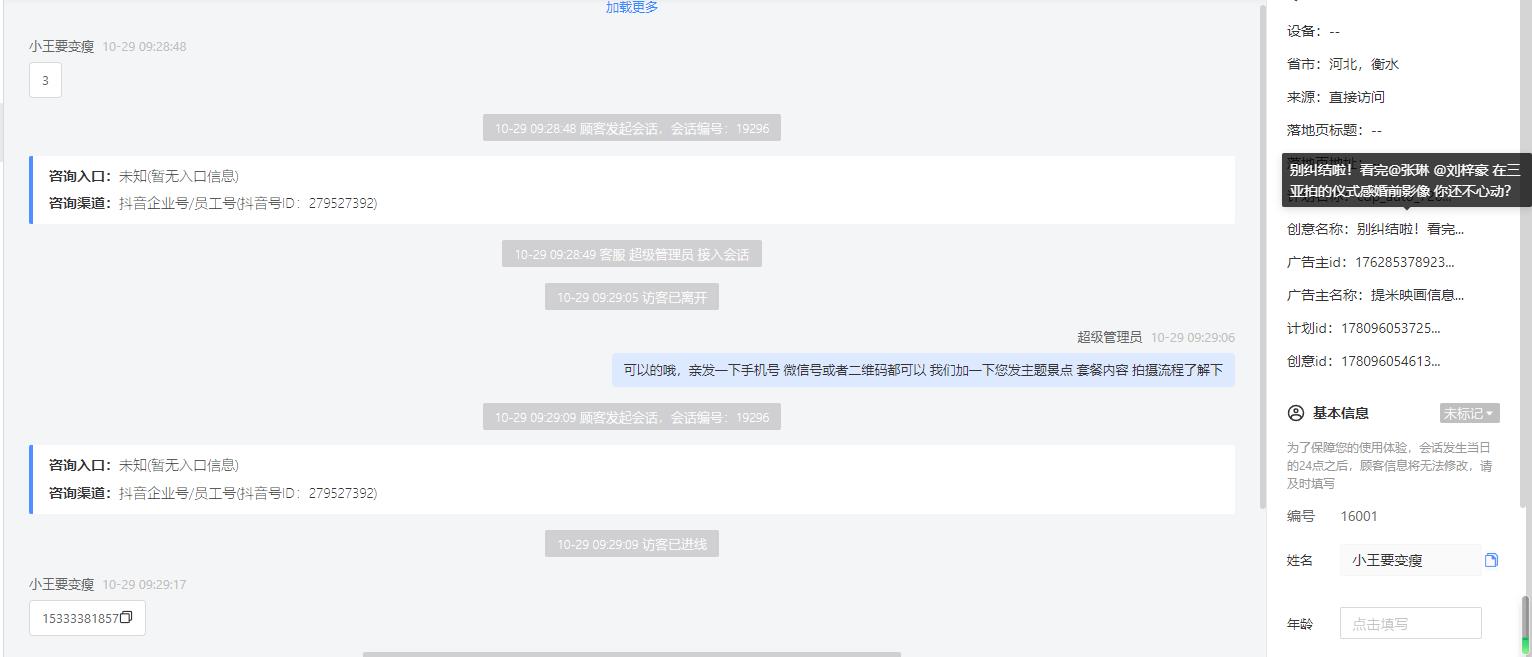This screenshot has height=657, width=1532.
Task: Copy the phone number 15333381857 icon
Action: 126,618
